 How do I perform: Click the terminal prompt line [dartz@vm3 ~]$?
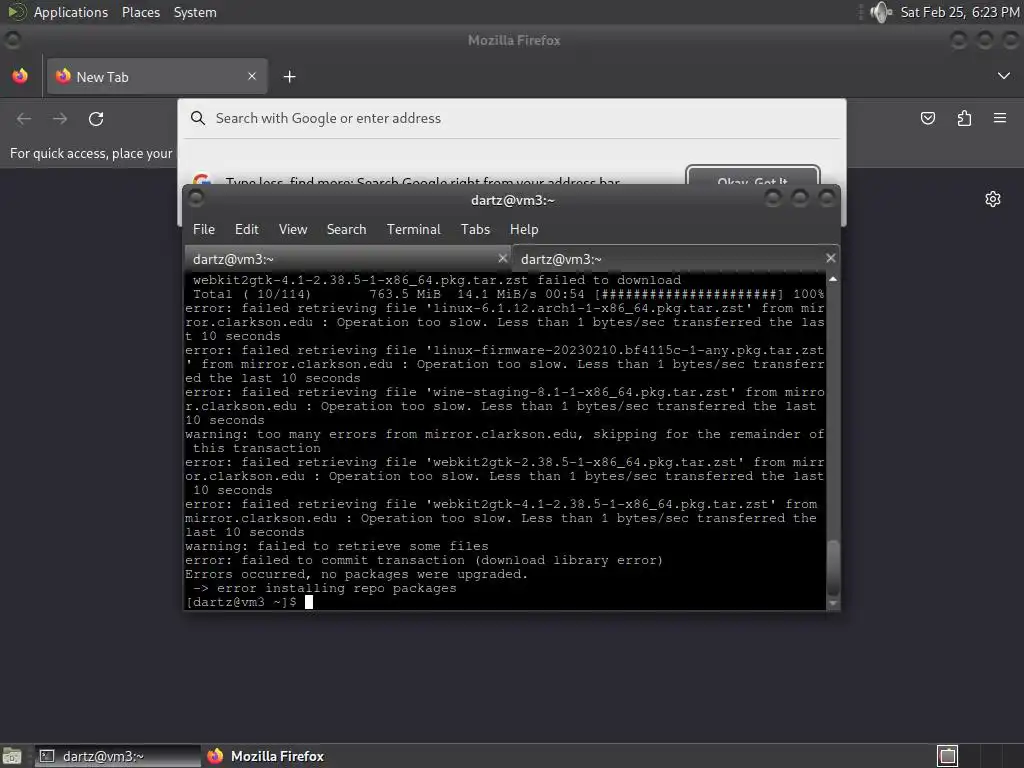(x=241, y=602)
